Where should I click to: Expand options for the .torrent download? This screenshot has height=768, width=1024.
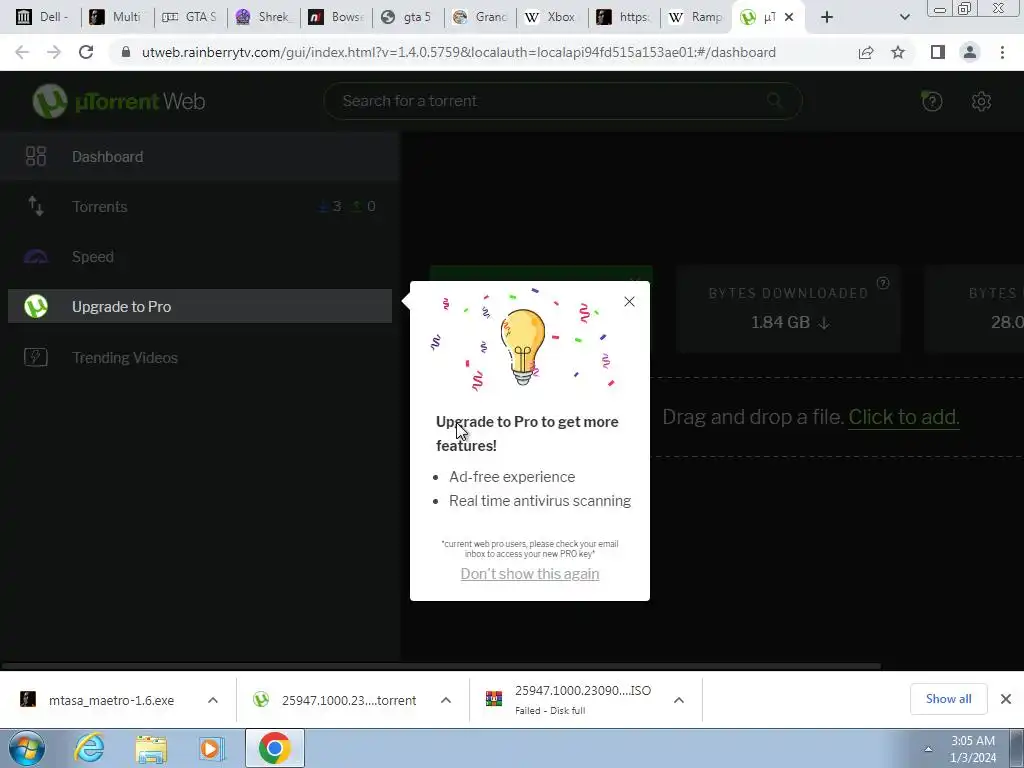point(446,700)
